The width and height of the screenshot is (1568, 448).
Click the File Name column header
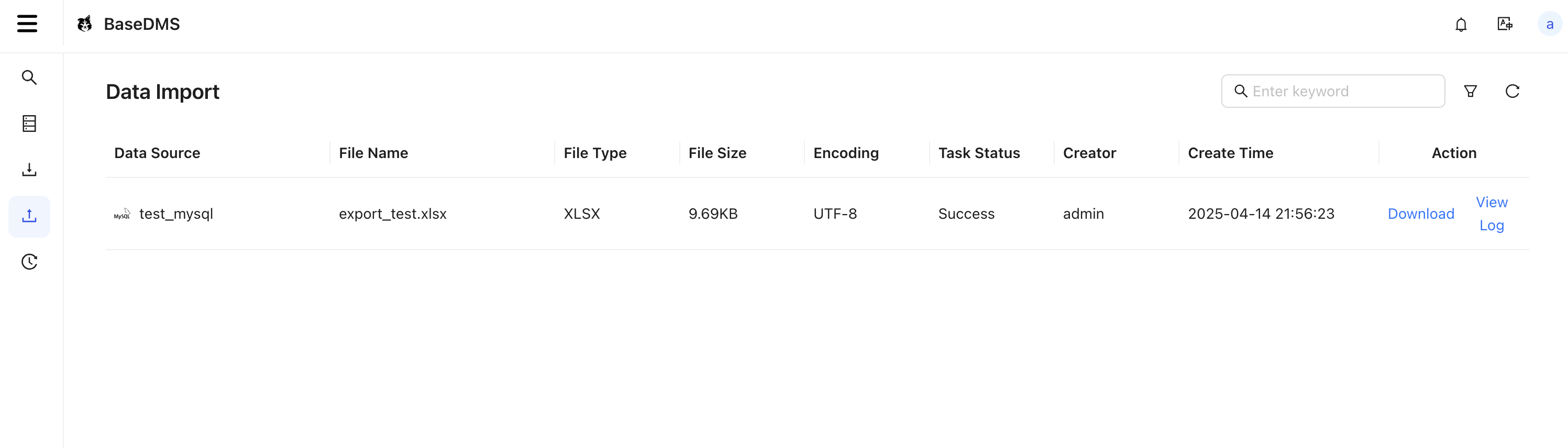pos(373,153)
